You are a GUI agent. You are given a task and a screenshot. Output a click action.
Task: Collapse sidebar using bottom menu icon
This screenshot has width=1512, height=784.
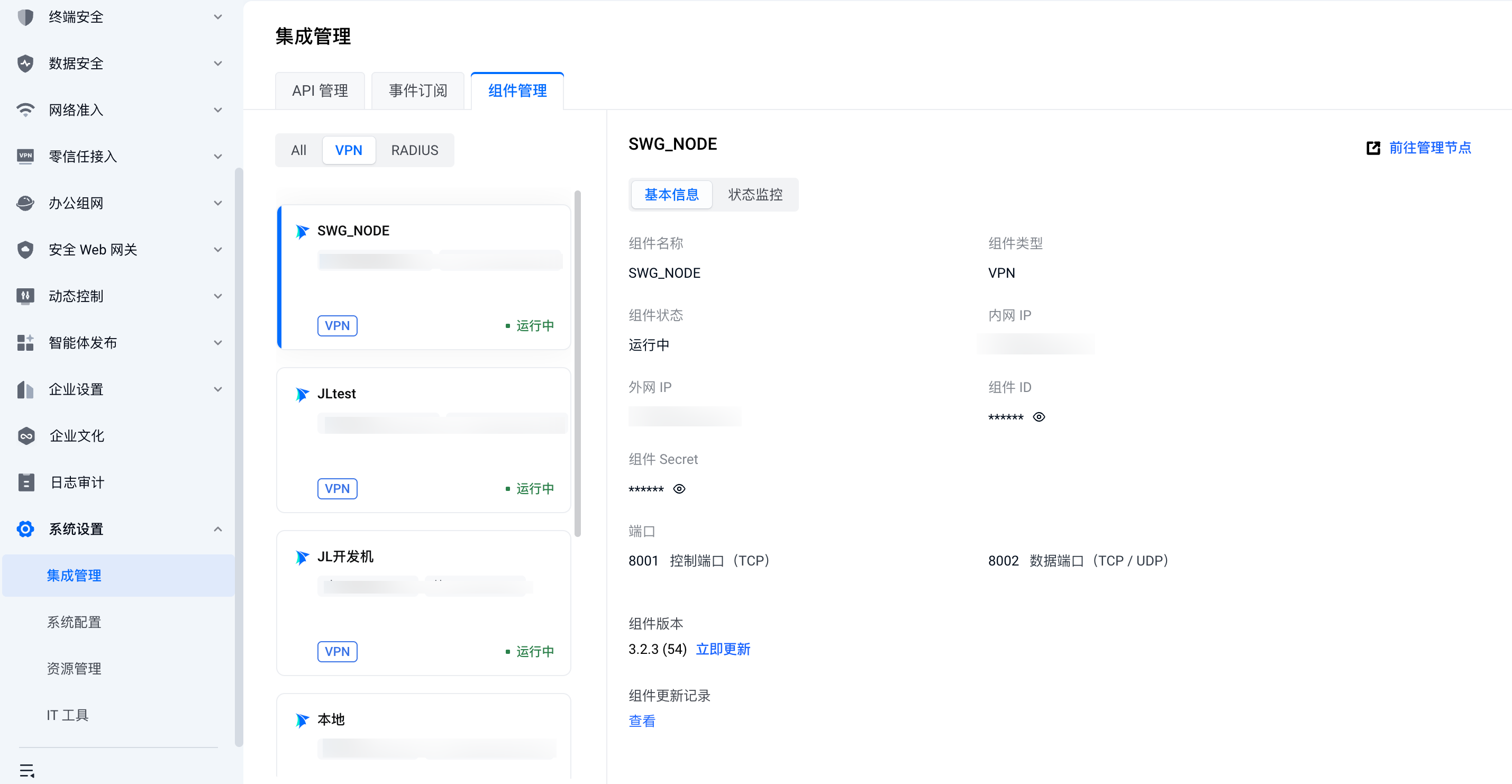(x=27, y=770)
